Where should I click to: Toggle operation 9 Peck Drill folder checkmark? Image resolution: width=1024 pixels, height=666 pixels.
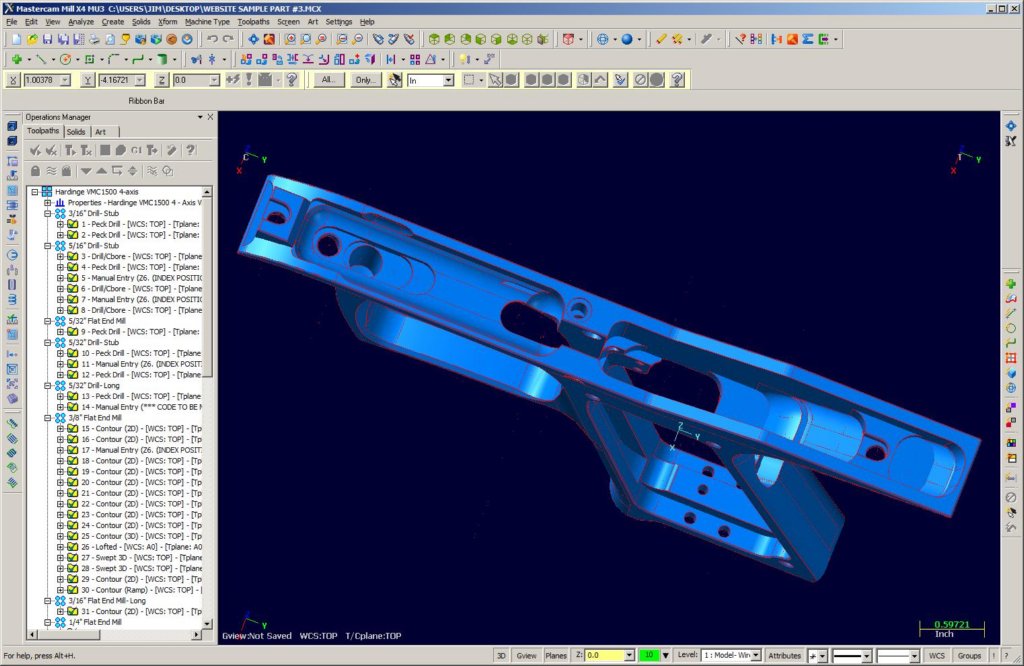72,332
